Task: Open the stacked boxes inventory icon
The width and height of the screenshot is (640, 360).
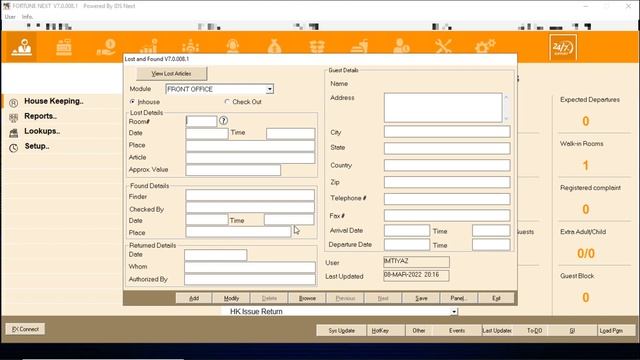Action: click(x=317, y=46)
